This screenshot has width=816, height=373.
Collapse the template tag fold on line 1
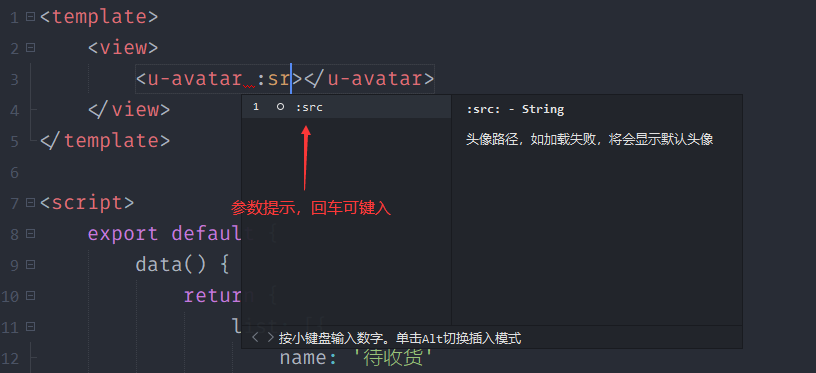coord(31,17)
